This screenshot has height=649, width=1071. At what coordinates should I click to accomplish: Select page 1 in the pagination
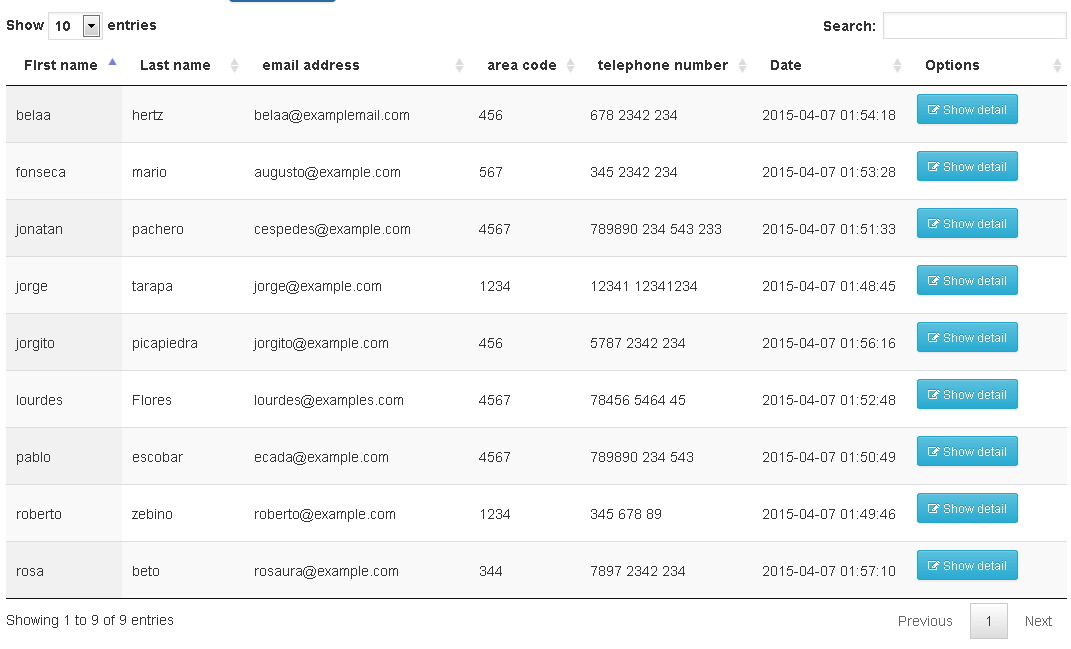tap(988, 621)
